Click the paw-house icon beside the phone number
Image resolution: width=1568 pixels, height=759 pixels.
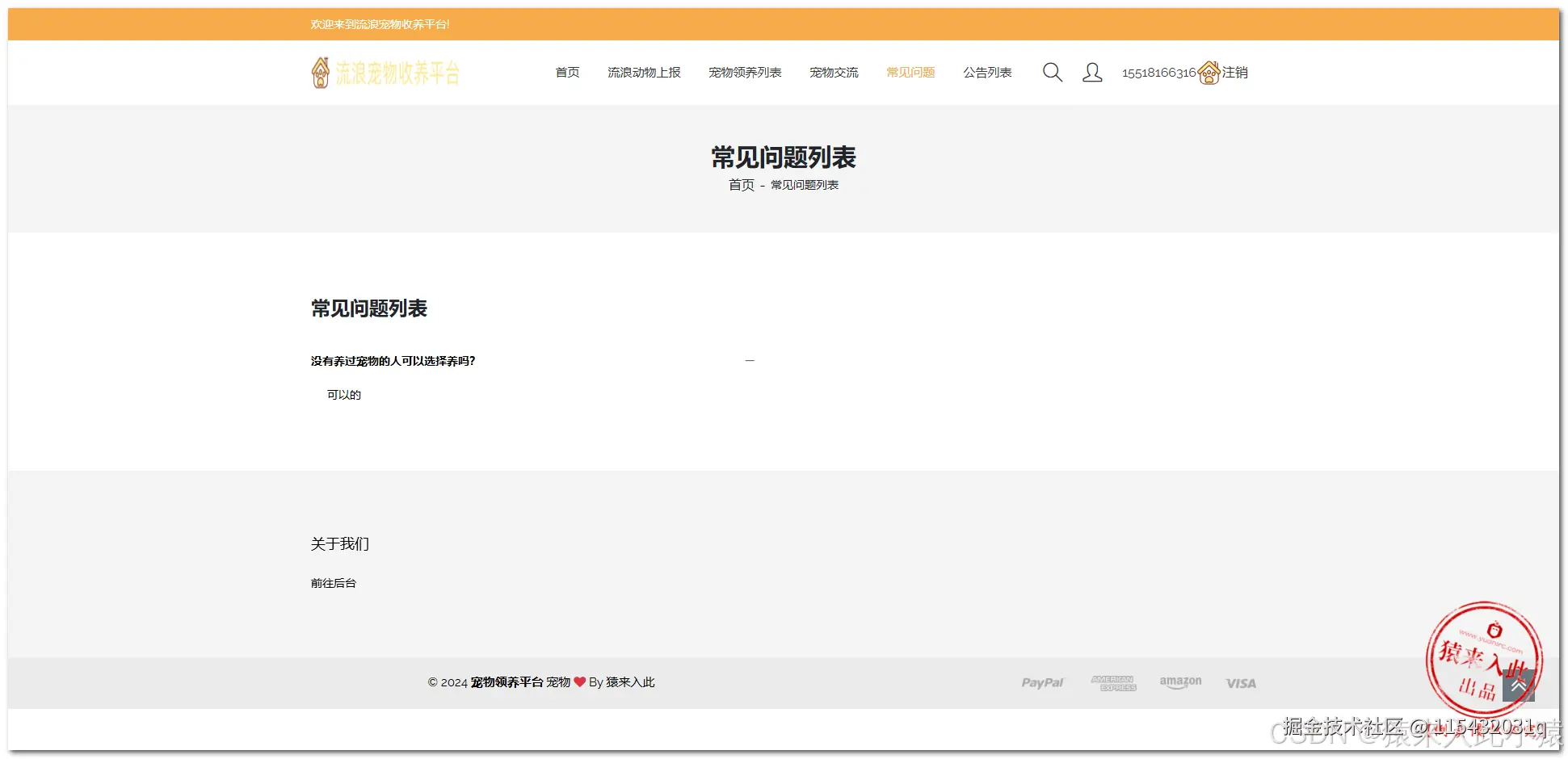1209,72
